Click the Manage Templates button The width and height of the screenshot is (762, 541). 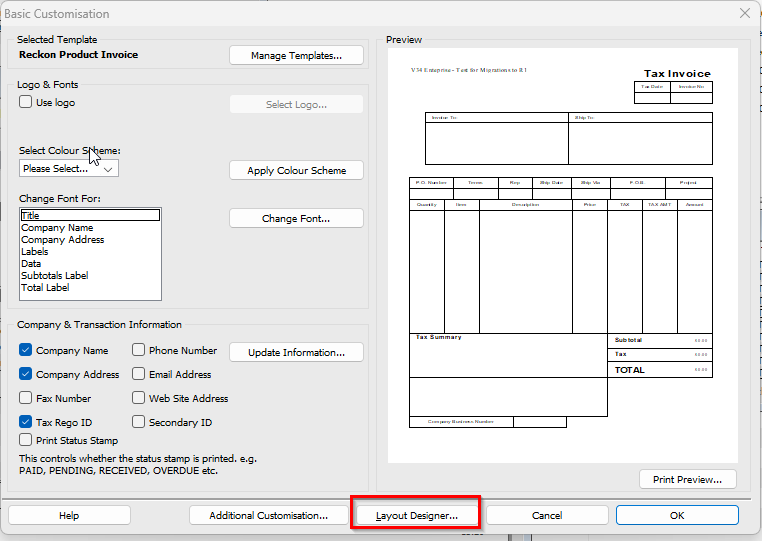[296, 55]
